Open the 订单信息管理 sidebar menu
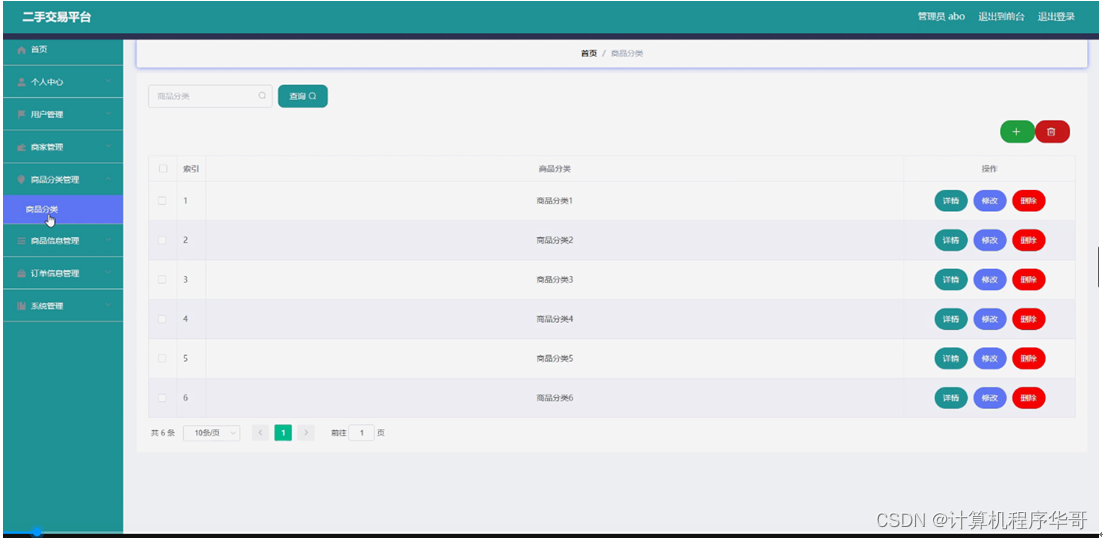1103x539 pixels. pyautogui.click(x=63, y=273)
